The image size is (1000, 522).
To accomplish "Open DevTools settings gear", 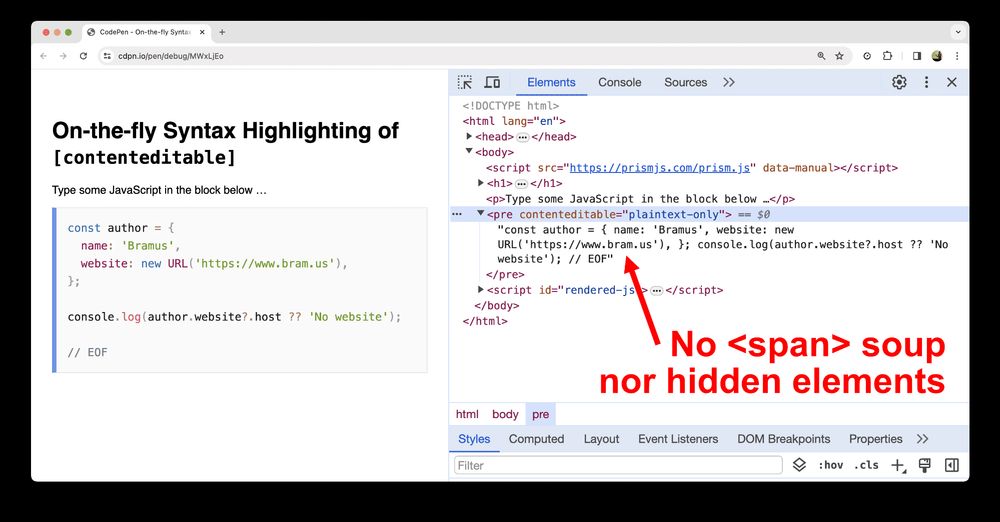I will coord(899,82).
